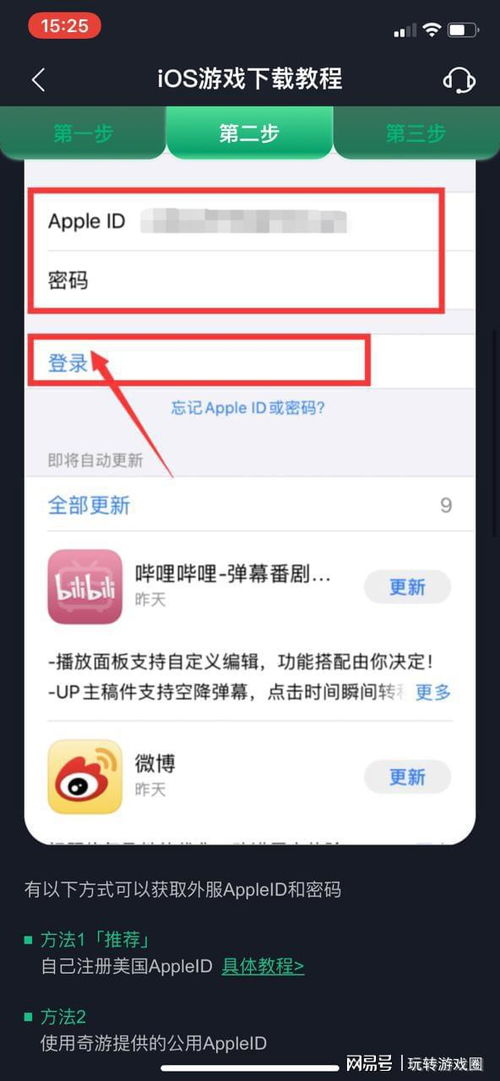Viewport: 500px width, 1081px height.
Task: Update the 哔哩哔哩 app
Action: pos(407,587)
